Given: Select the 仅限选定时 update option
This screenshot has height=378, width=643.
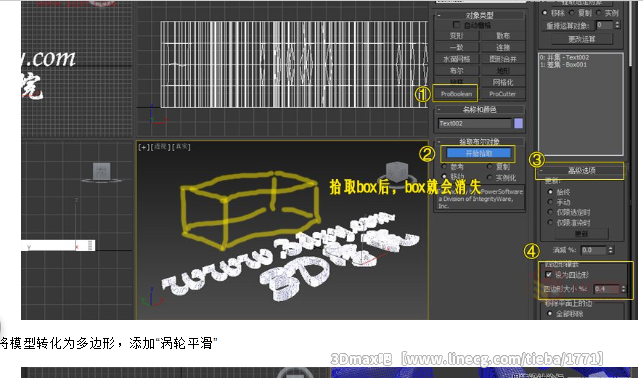Looking at the screenshot, I should [x=550, y=212].
